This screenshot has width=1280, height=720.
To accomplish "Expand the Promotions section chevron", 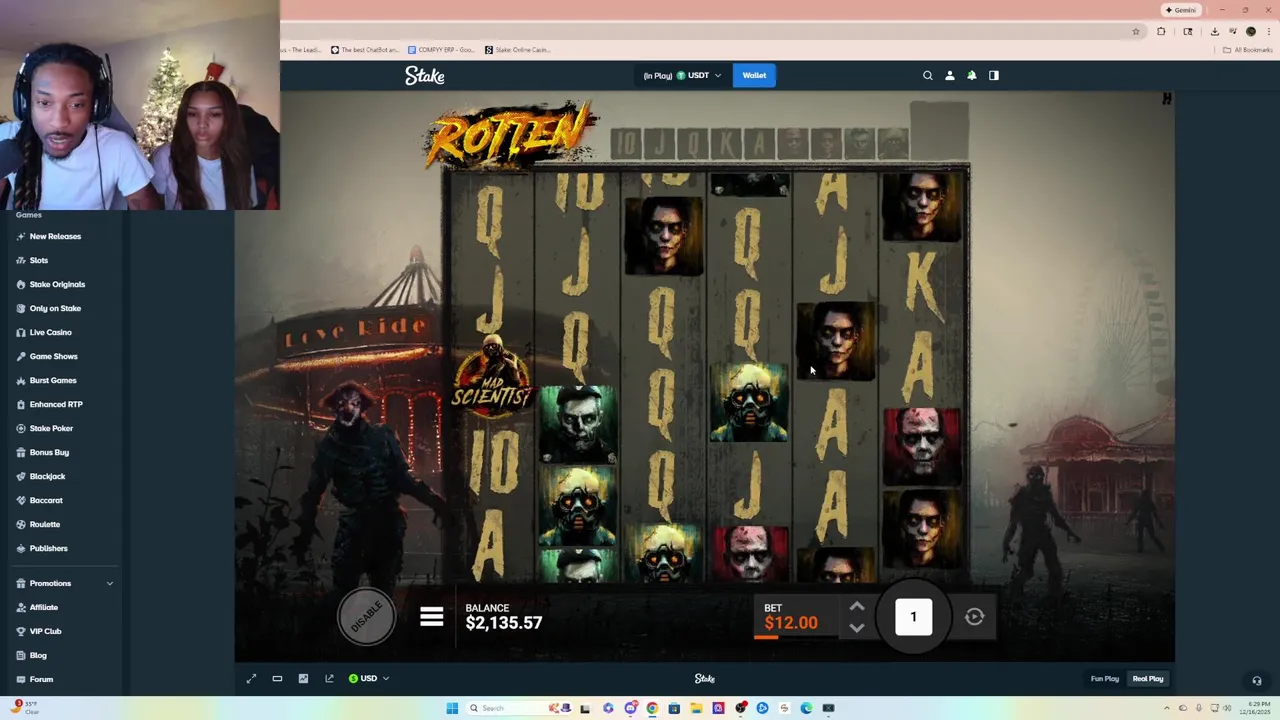I will [x=110, y=583].
